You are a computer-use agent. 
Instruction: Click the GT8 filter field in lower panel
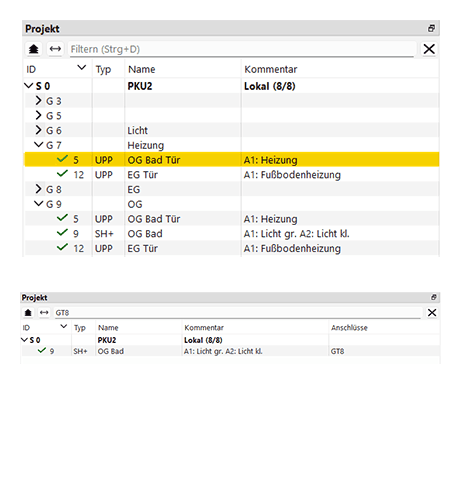point(237,313)
